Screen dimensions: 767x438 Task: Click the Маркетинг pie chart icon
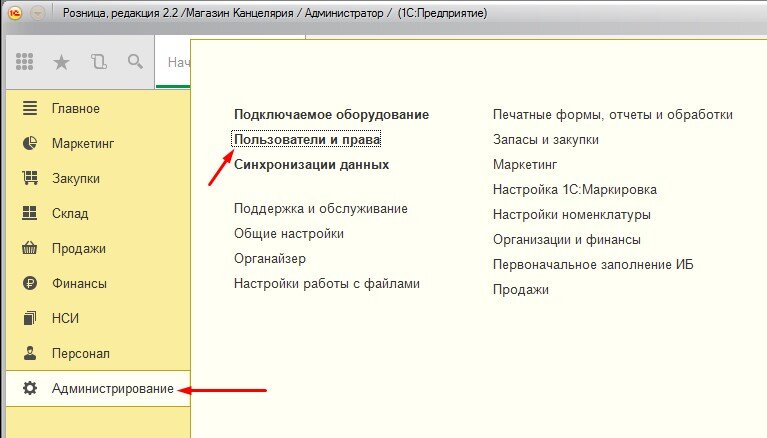30,143
